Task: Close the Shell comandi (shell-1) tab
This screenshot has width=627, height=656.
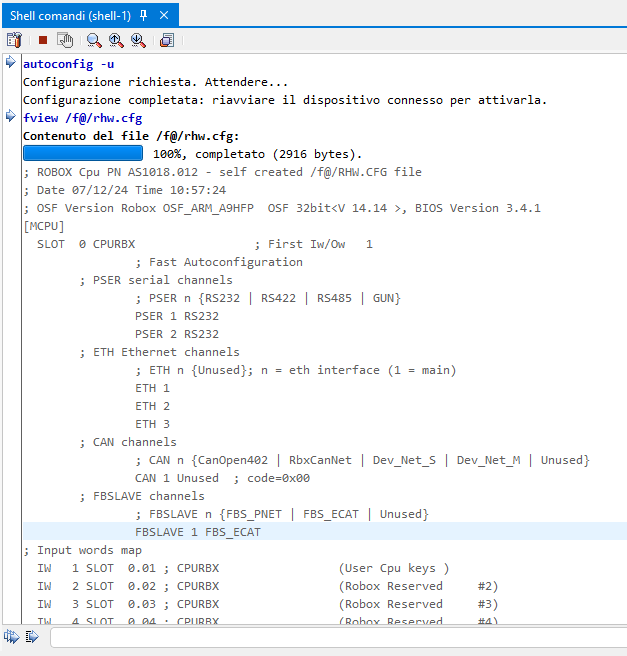Action: 164,15
